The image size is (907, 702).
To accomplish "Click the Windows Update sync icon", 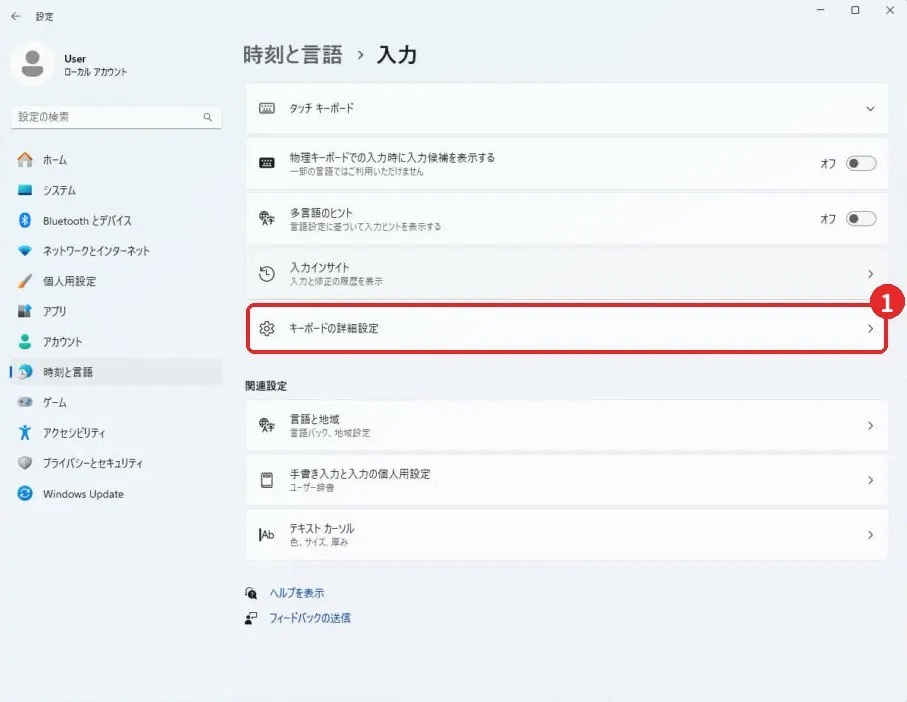I will [x=25, y=493].
